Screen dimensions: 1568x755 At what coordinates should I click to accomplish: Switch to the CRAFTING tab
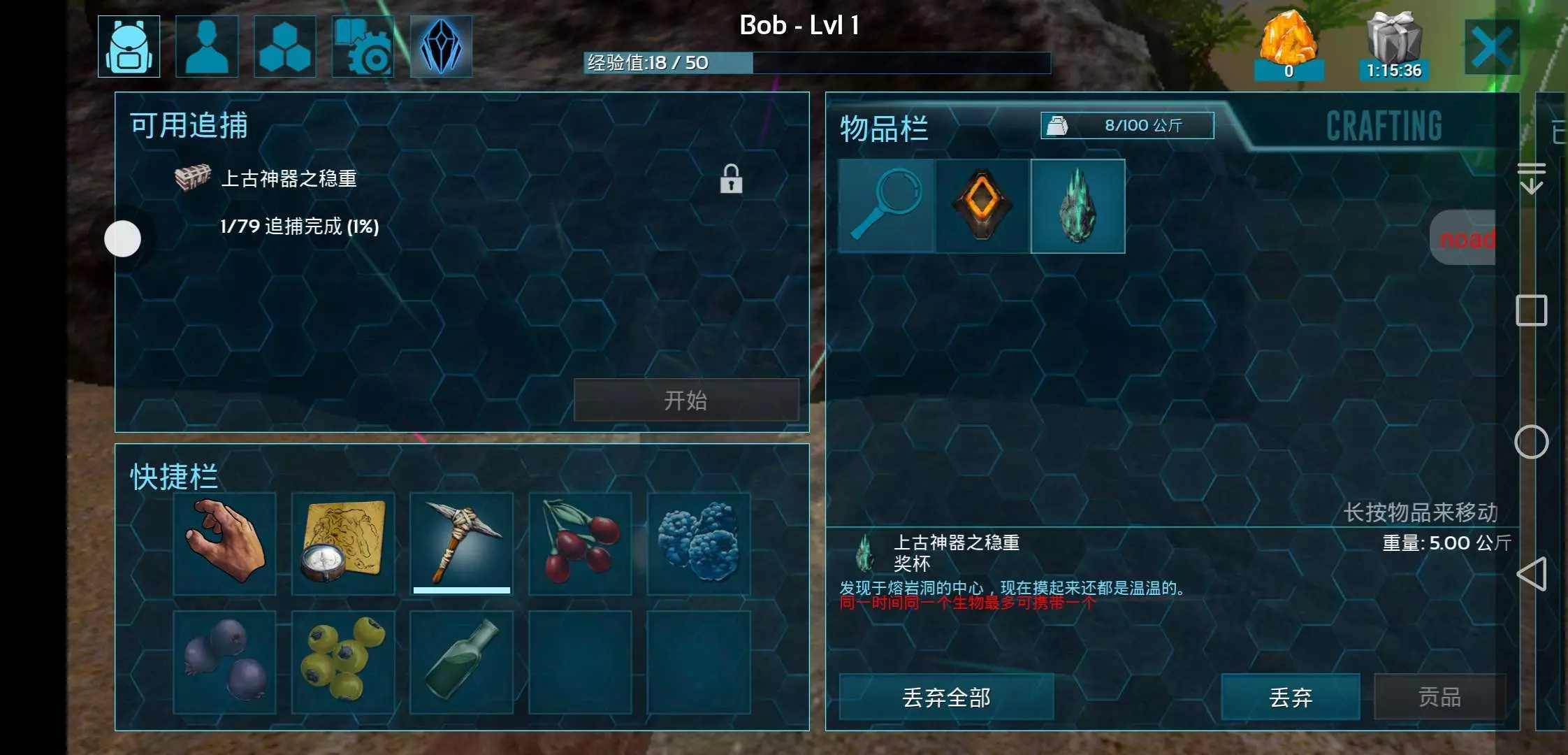click(1384, 127)
